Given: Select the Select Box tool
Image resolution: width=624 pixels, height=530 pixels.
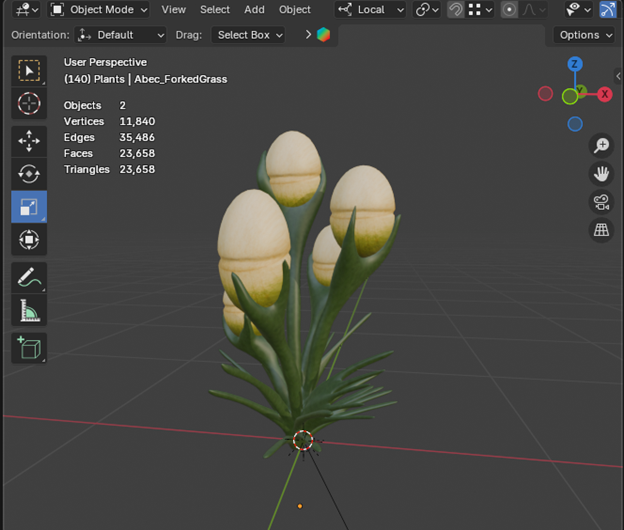Looking at the screenshot, I should coord(29,71).
